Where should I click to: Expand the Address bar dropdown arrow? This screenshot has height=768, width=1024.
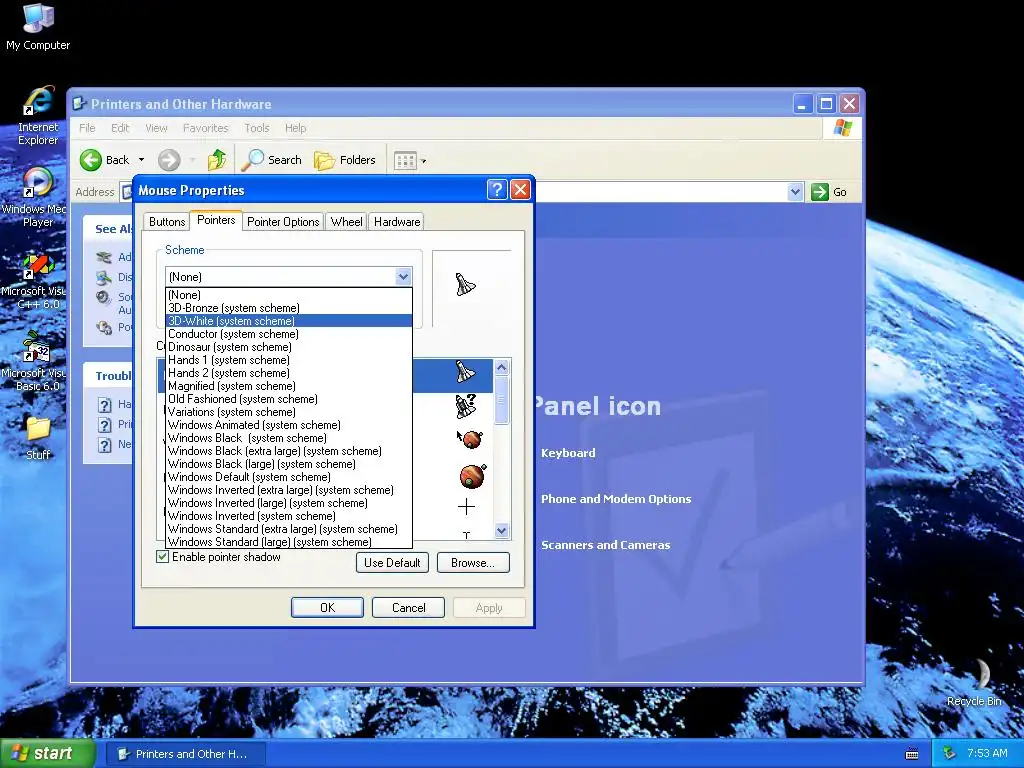pos(795,192)
